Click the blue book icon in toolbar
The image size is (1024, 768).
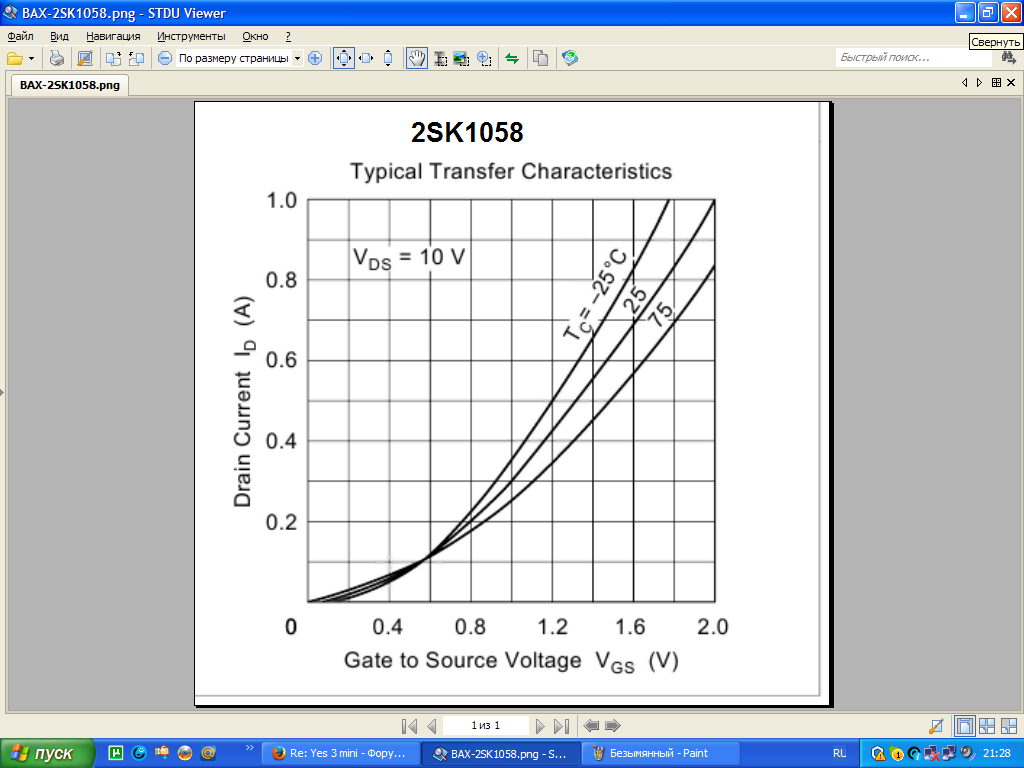[570, 59]
